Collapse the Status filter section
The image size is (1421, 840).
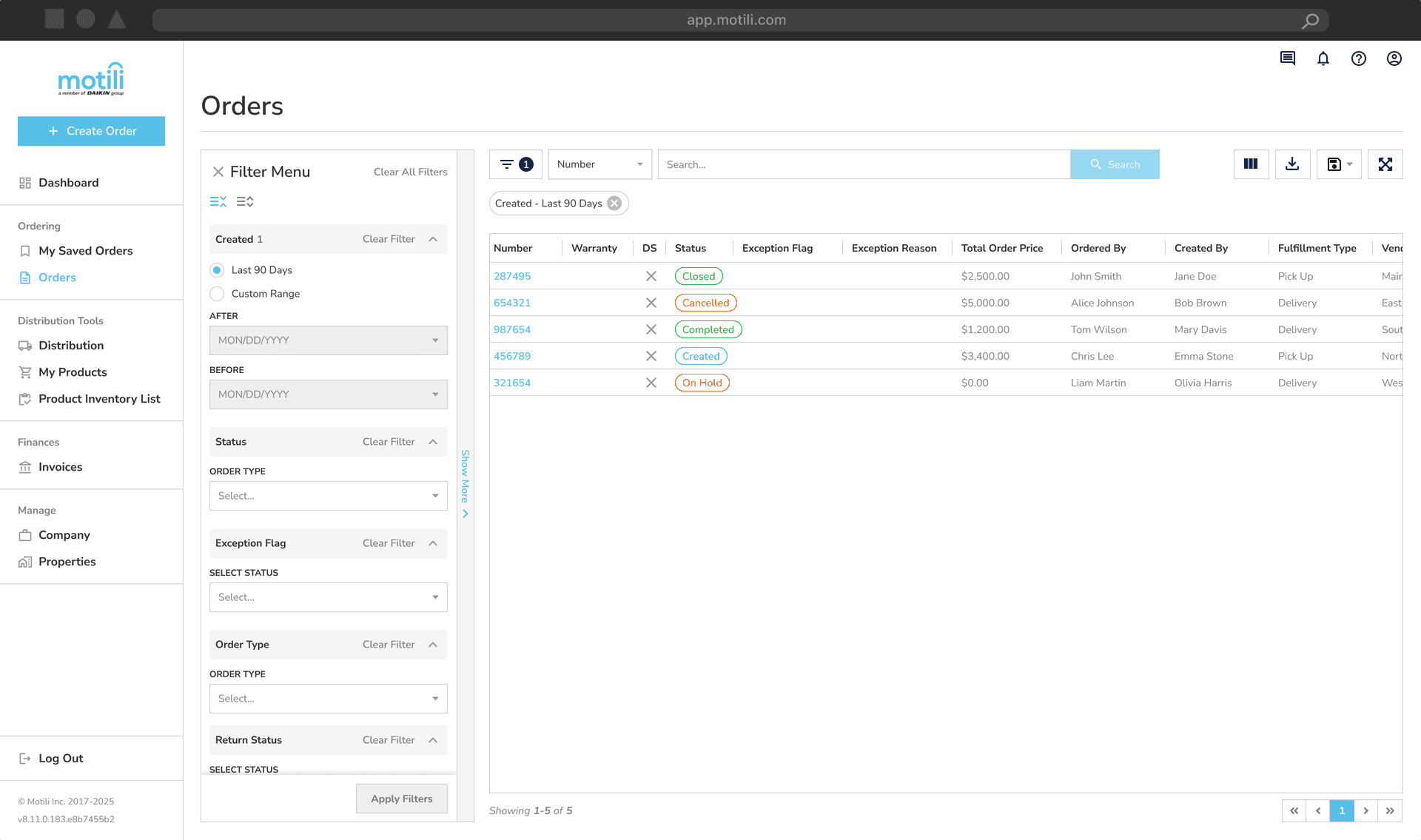coord(433,442)
